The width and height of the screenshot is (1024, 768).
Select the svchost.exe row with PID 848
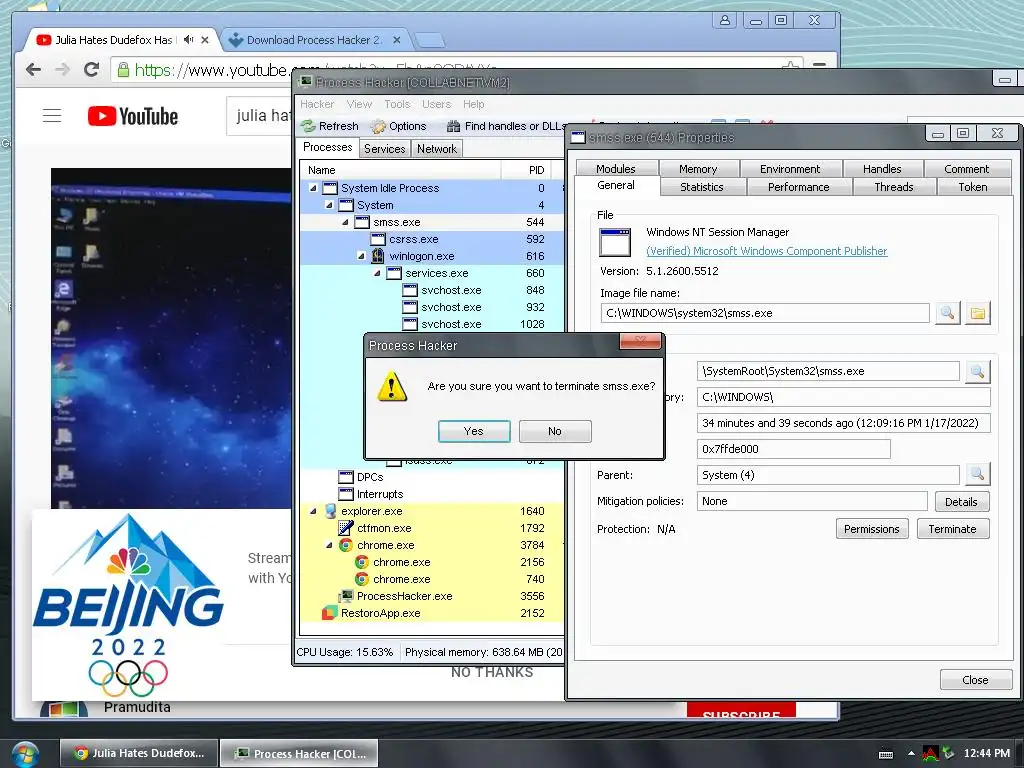tap(431, 290)
